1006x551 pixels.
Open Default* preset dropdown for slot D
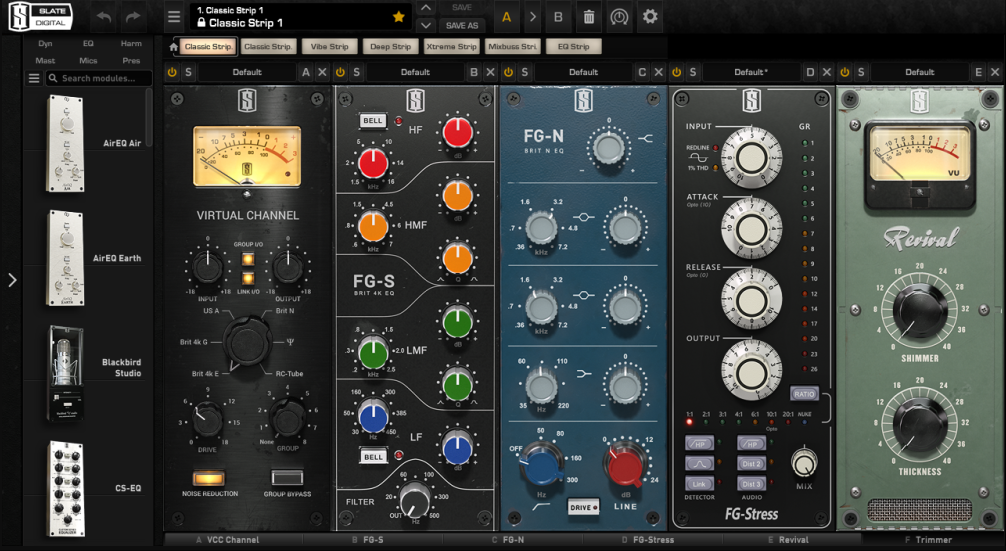point(751,72)
